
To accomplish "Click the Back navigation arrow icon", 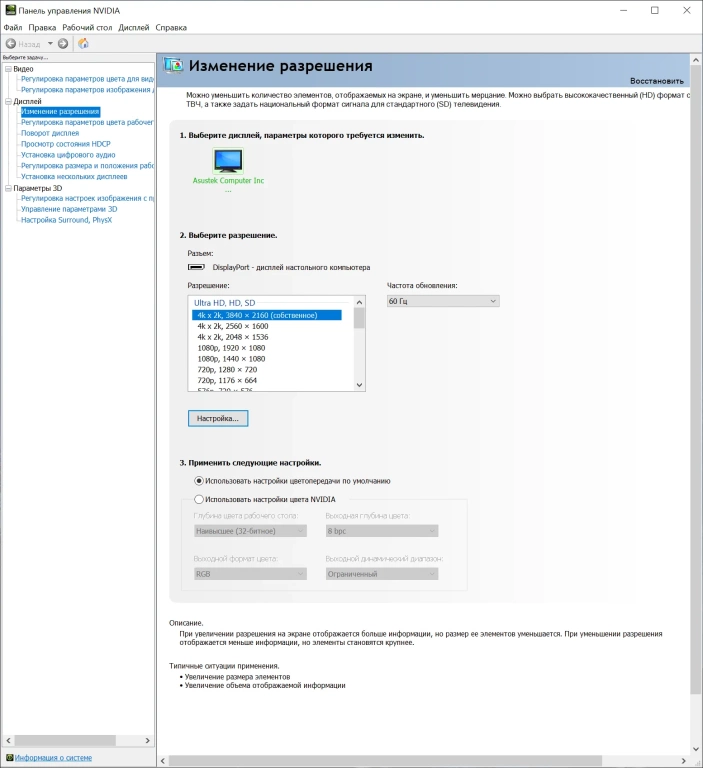I will (x=11, y=44).
